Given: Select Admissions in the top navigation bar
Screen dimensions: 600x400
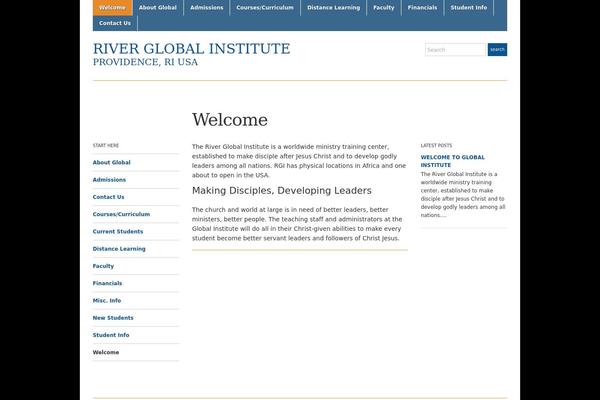Looking at the screenshot, I should (207, 8).
